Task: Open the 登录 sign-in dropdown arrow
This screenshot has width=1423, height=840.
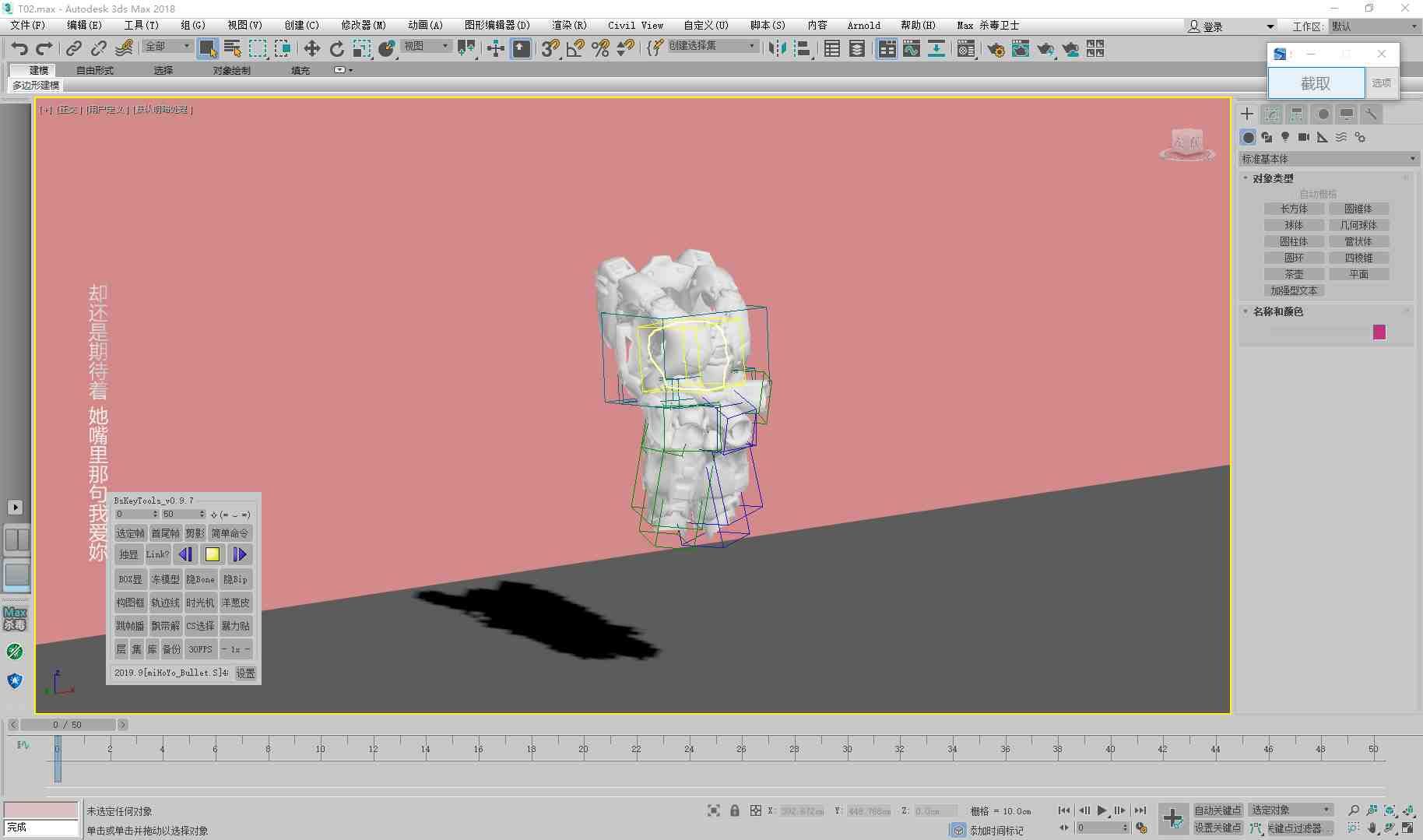Action: pyautogui.click(x=1270, y=26)
